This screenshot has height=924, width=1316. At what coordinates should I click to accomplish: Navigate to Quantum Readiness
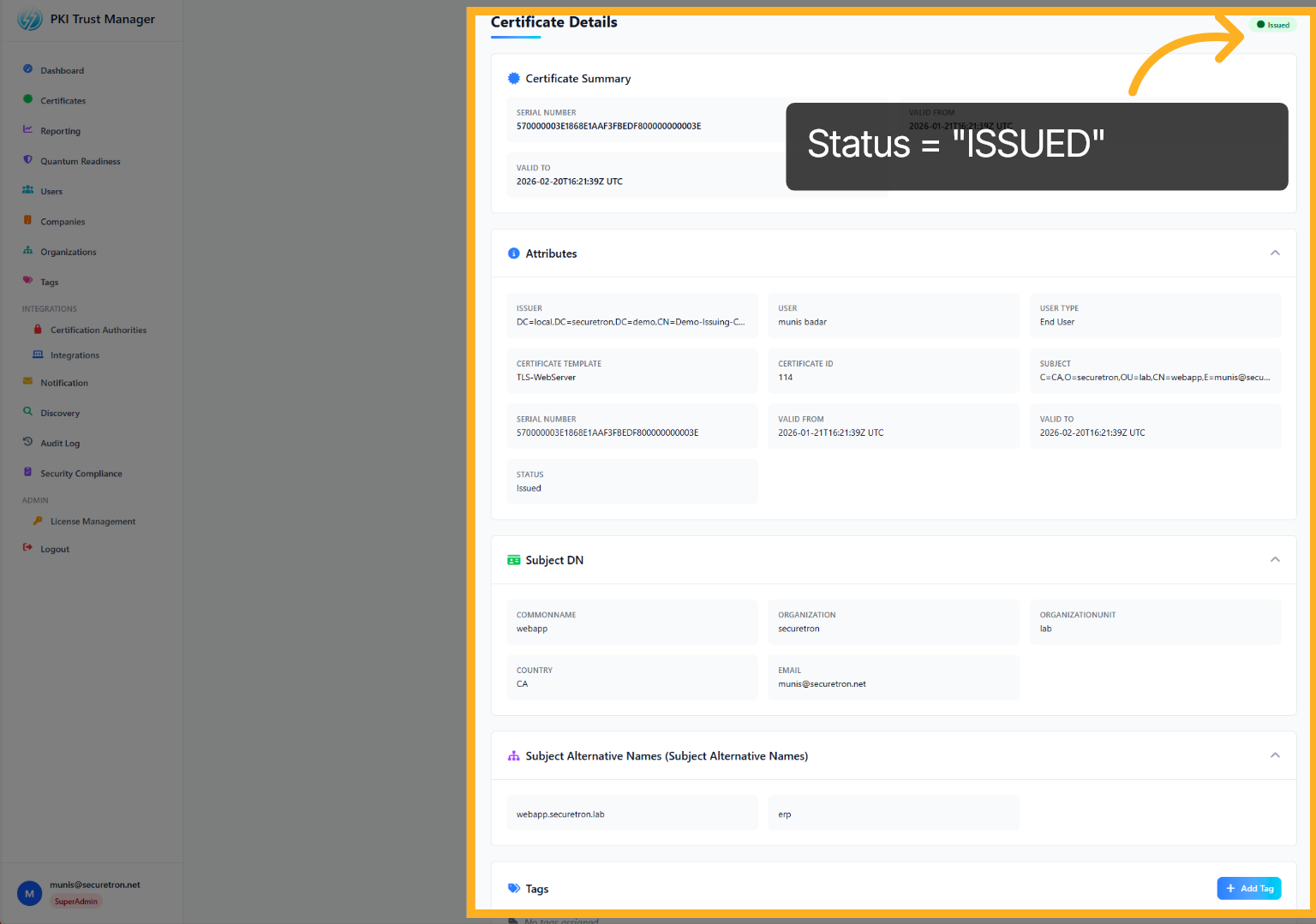(81, 161)
